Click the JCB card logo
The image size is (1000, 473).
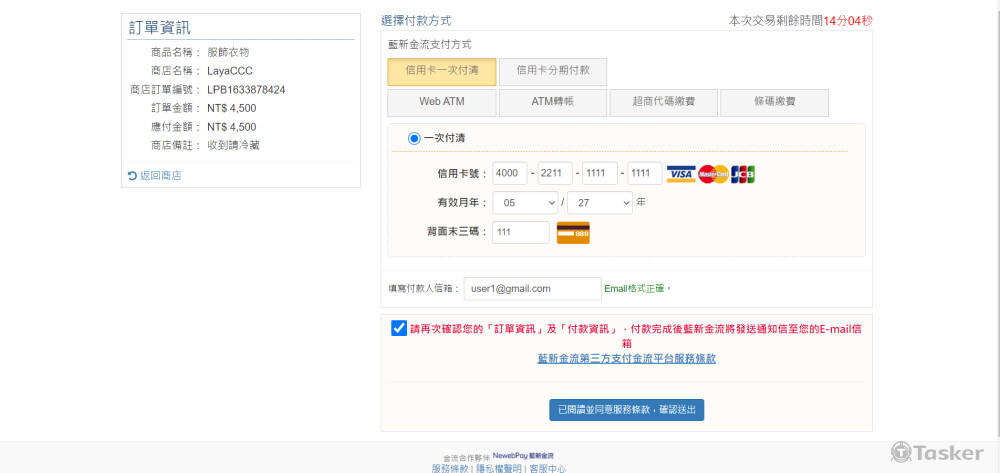[743, 174]
